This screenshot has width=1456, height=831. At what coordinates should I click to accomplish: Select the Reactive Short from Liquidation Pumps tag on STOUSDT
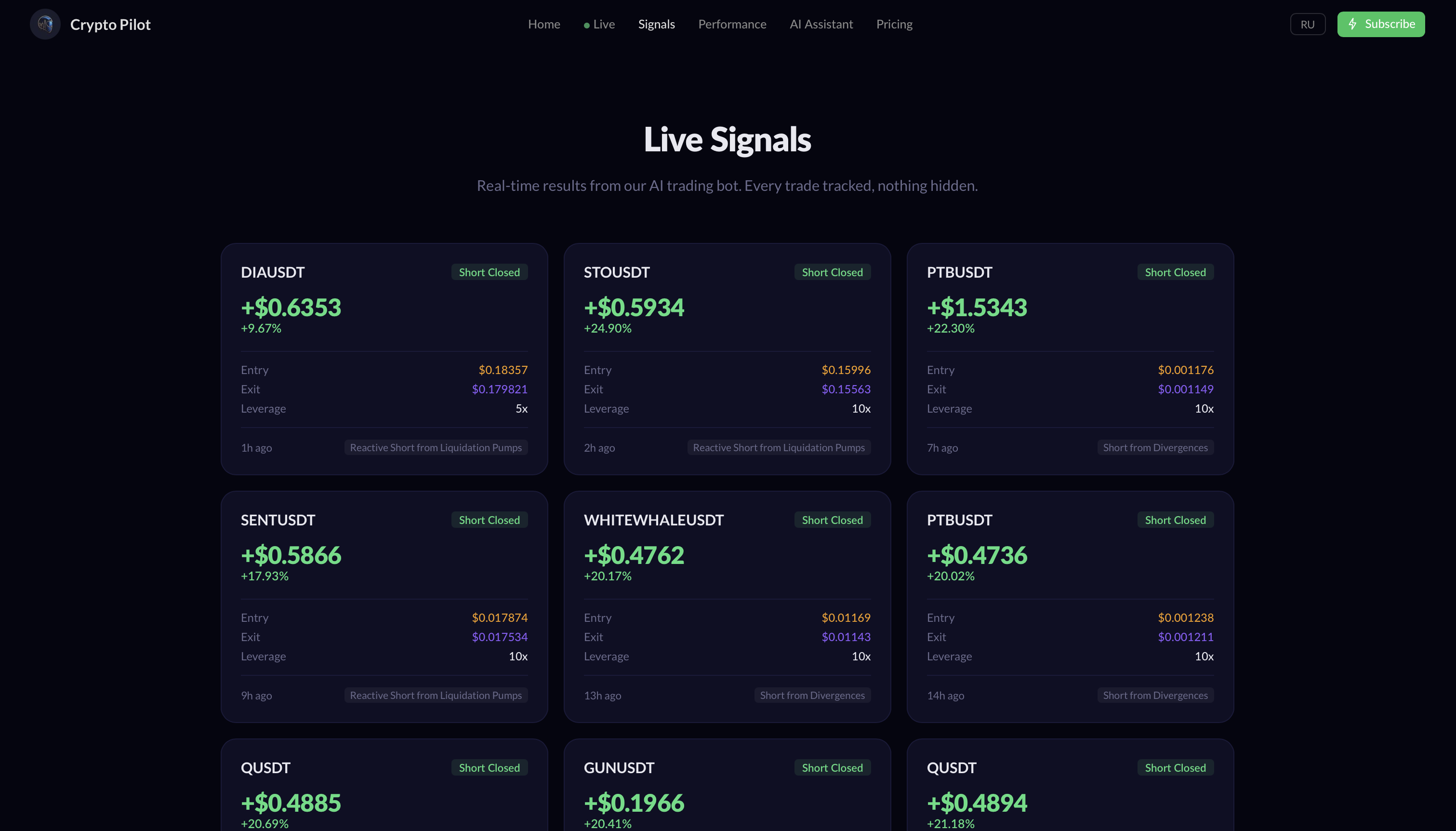(779, 447)
